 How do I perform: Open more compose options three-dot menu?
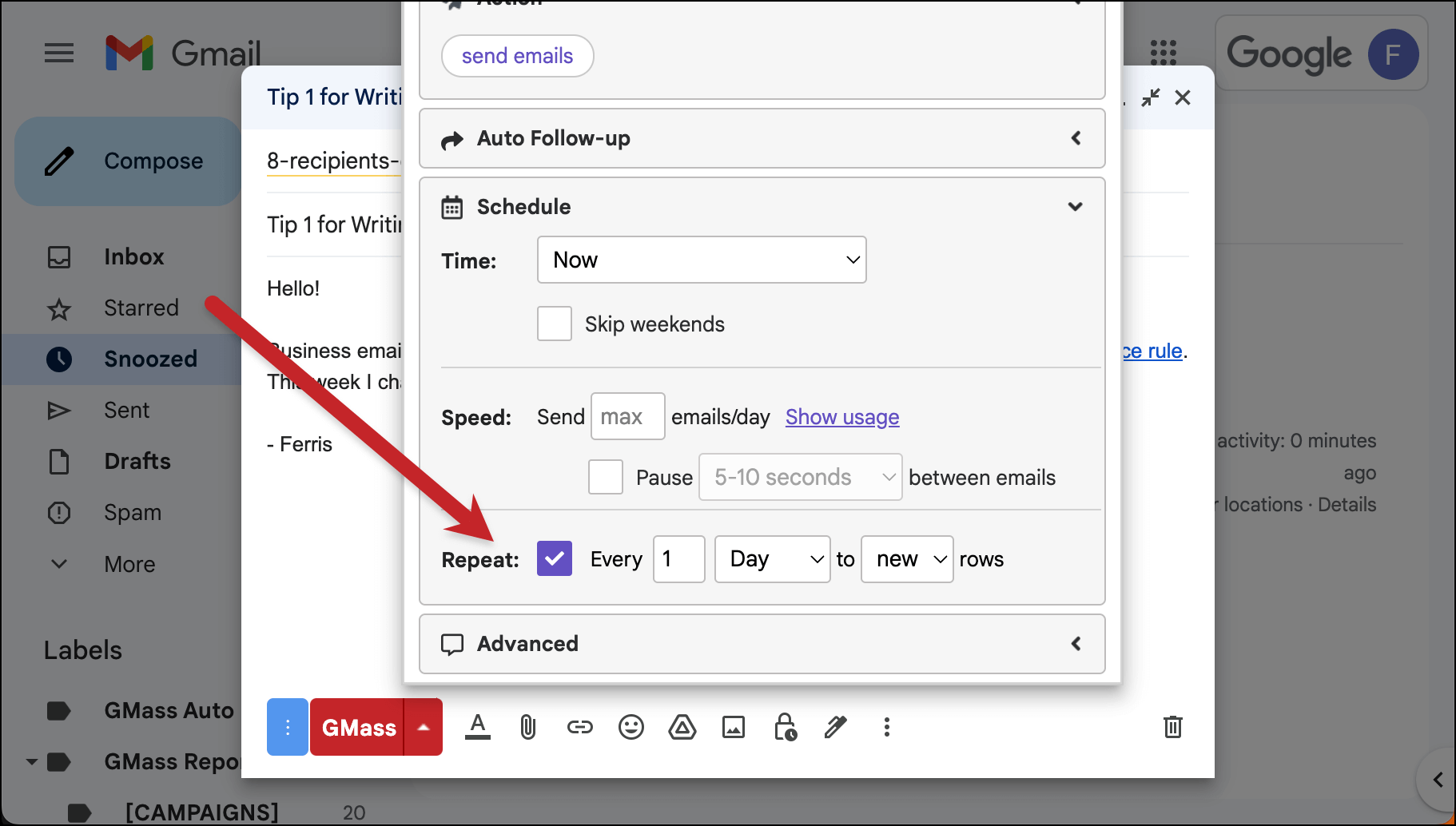tap(887, 727)
